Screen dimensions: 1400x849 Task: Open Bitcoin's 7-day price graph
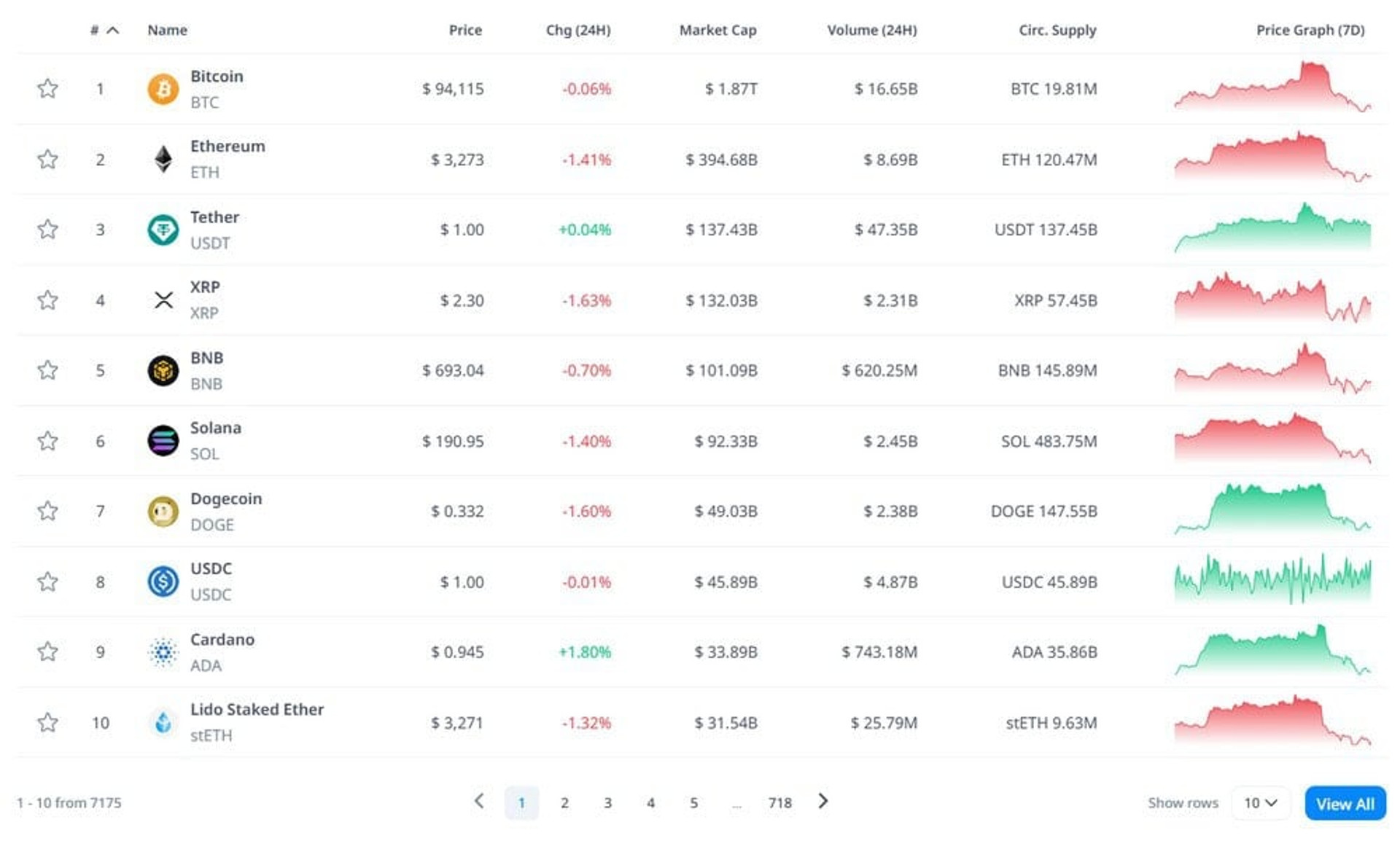tap(1272, 87)
